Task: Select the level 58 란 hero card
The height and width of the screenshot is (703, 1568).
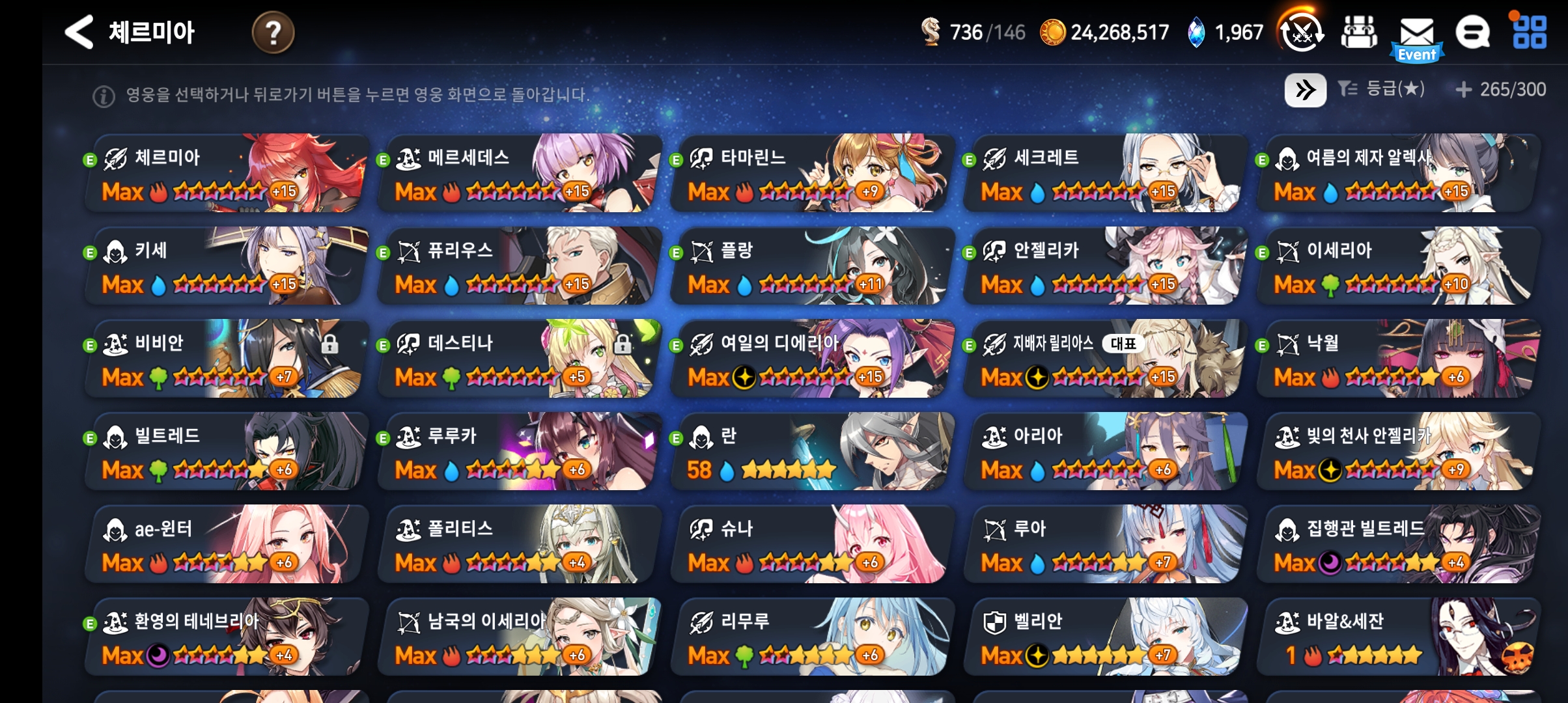Action: point(812,451)
